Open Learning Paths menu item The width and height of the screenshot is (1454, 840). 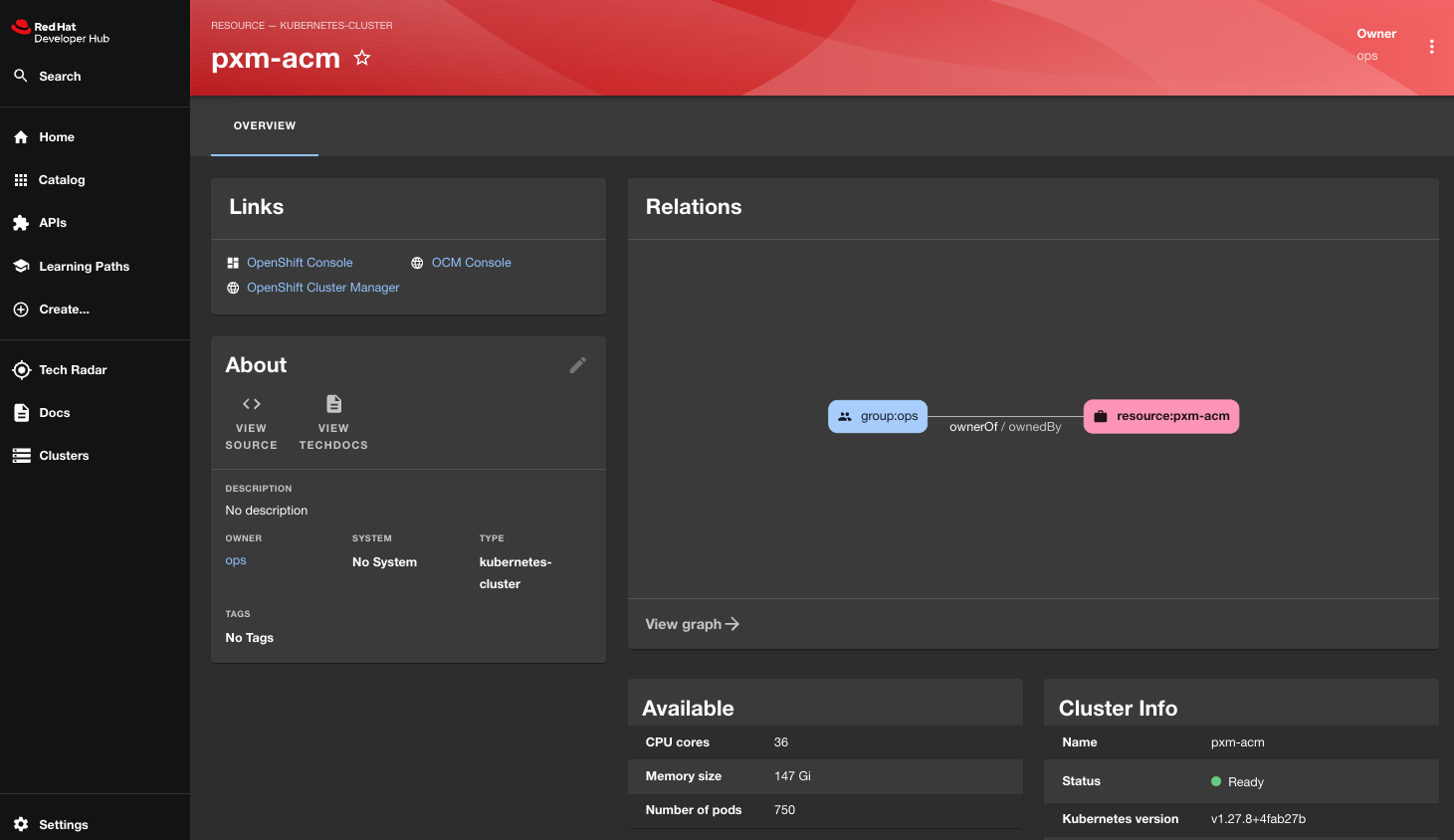pos(85,267)
